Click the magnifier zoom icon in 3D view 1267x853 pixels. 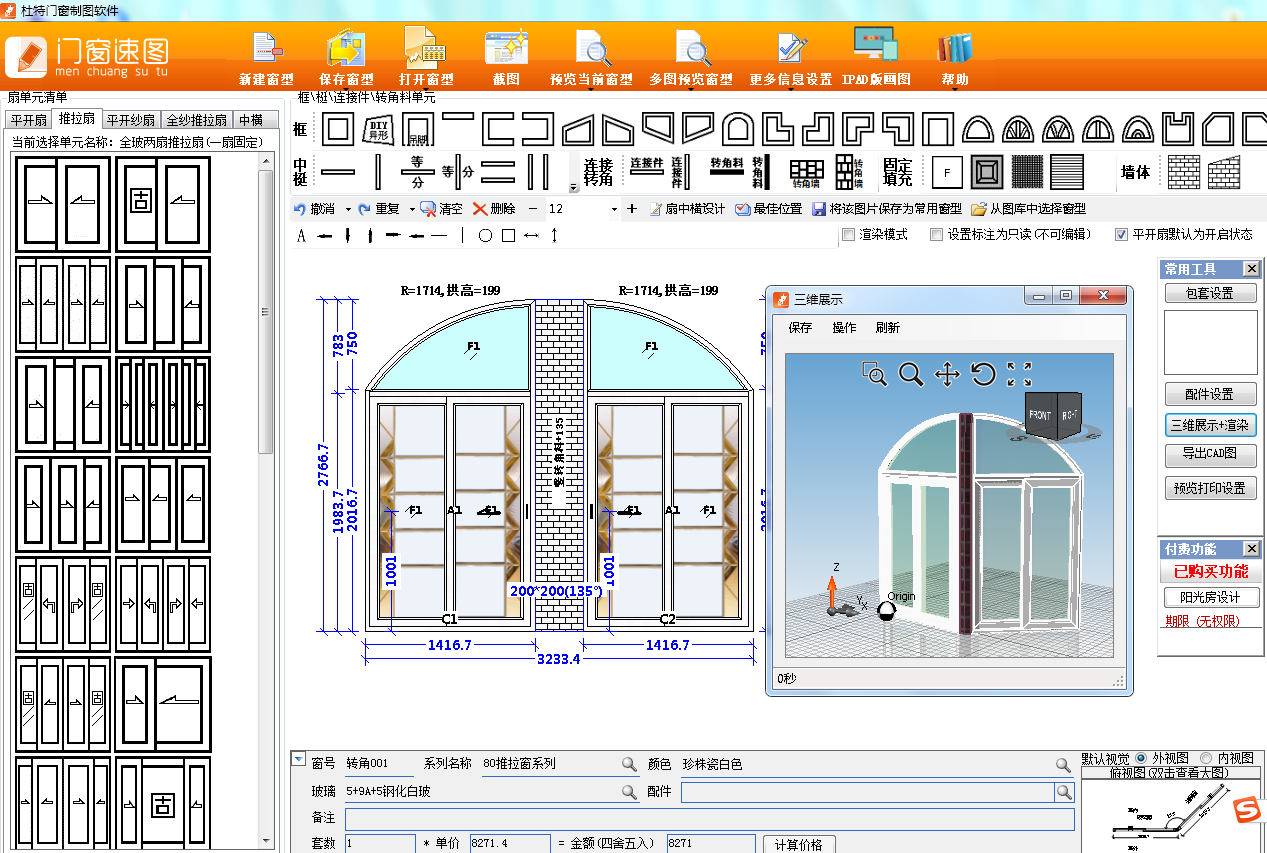[910, 374]
